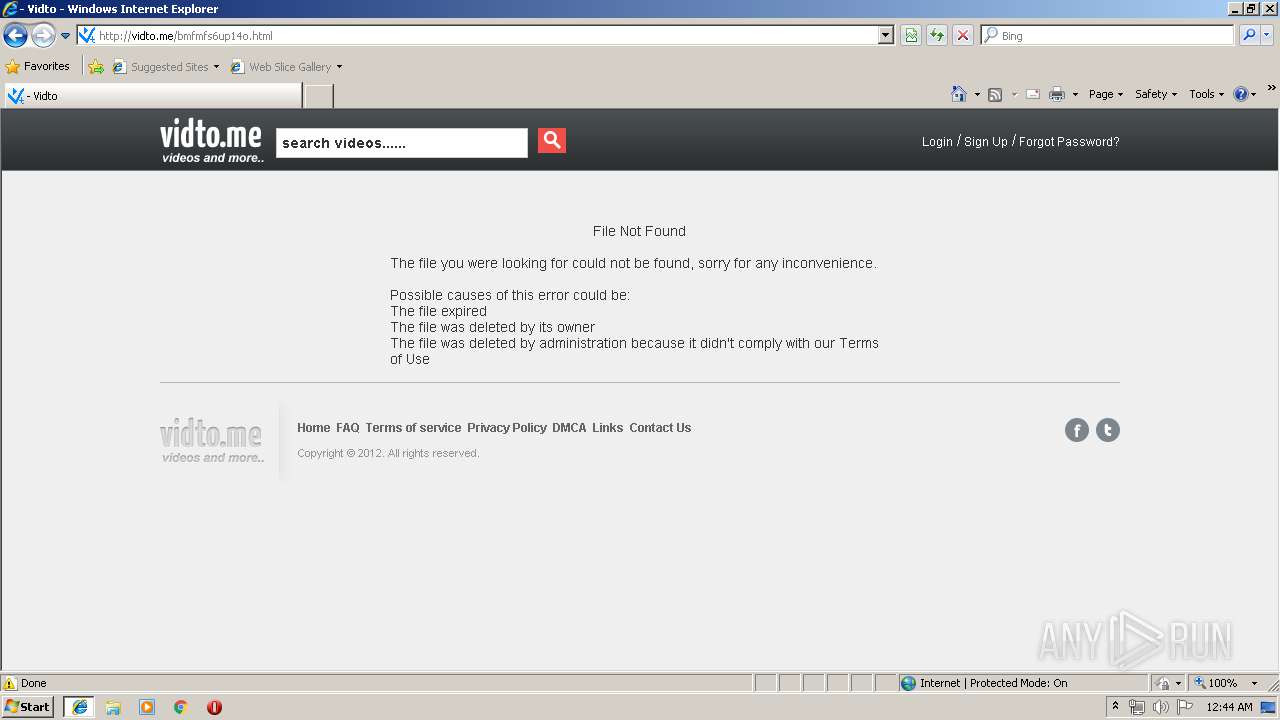
Task: Open the status bar security lock dropdown
Action: (1168, 684)
